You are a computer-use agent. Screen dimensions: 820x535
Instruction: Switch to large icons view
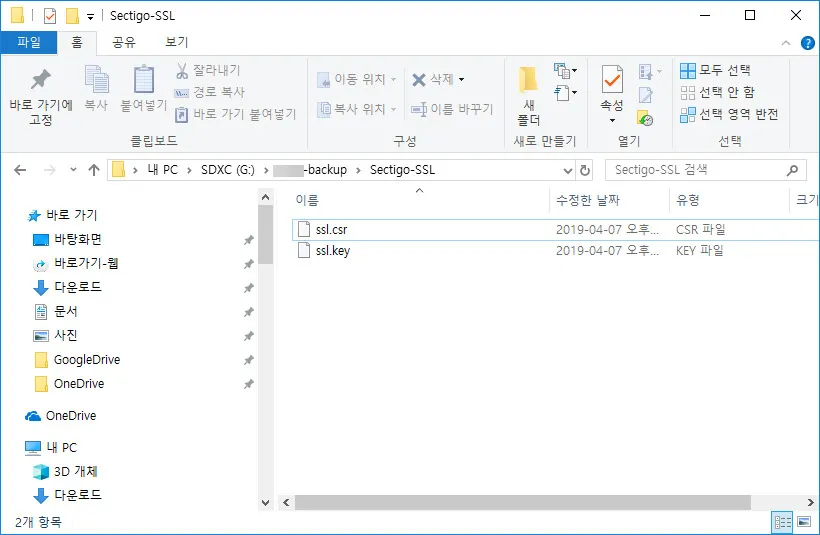pyautogui.click(x=803, y=522)
